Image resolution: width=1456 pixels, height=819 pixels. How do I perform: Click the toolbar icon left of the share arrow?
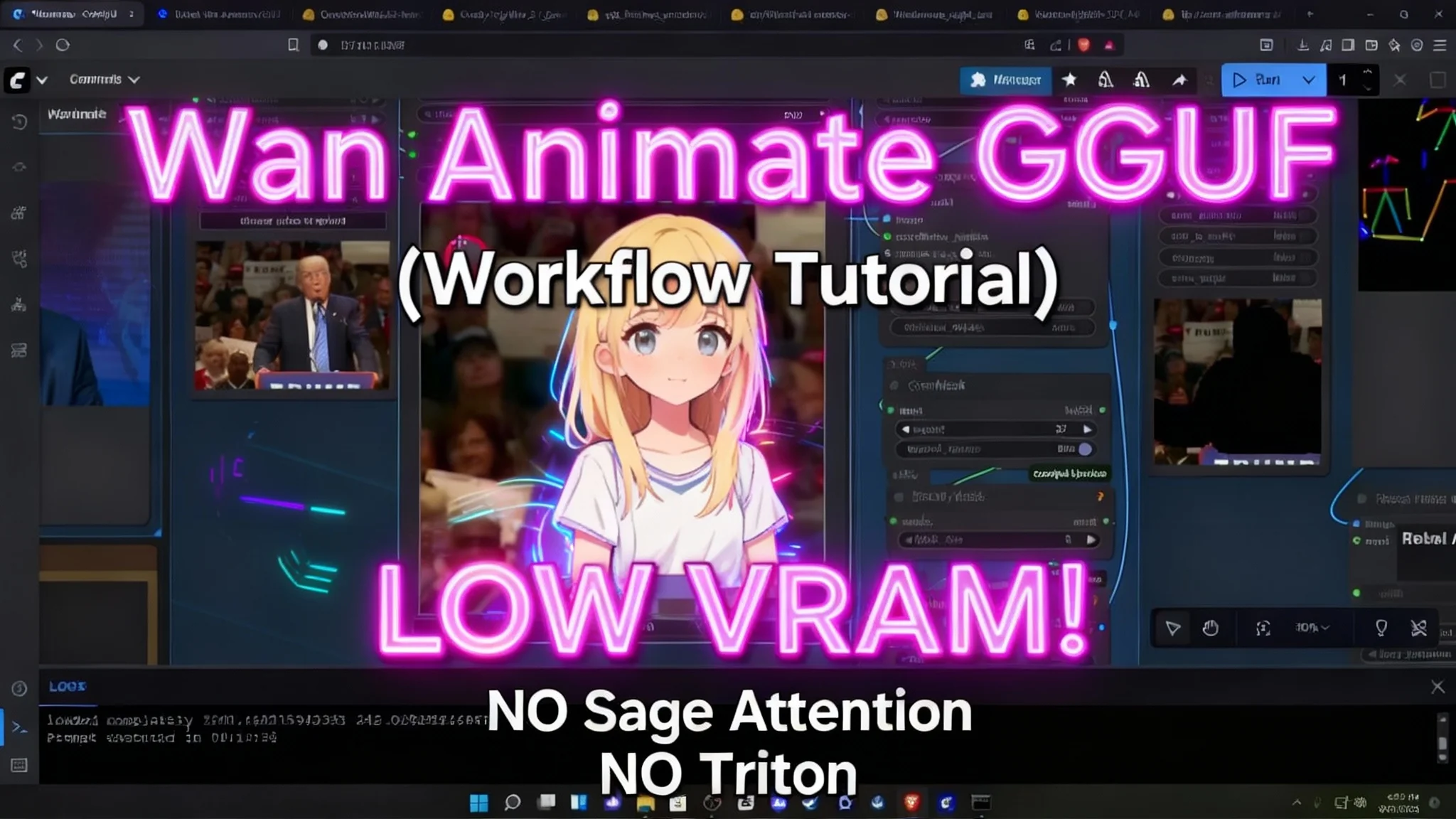click(1142, 80)
